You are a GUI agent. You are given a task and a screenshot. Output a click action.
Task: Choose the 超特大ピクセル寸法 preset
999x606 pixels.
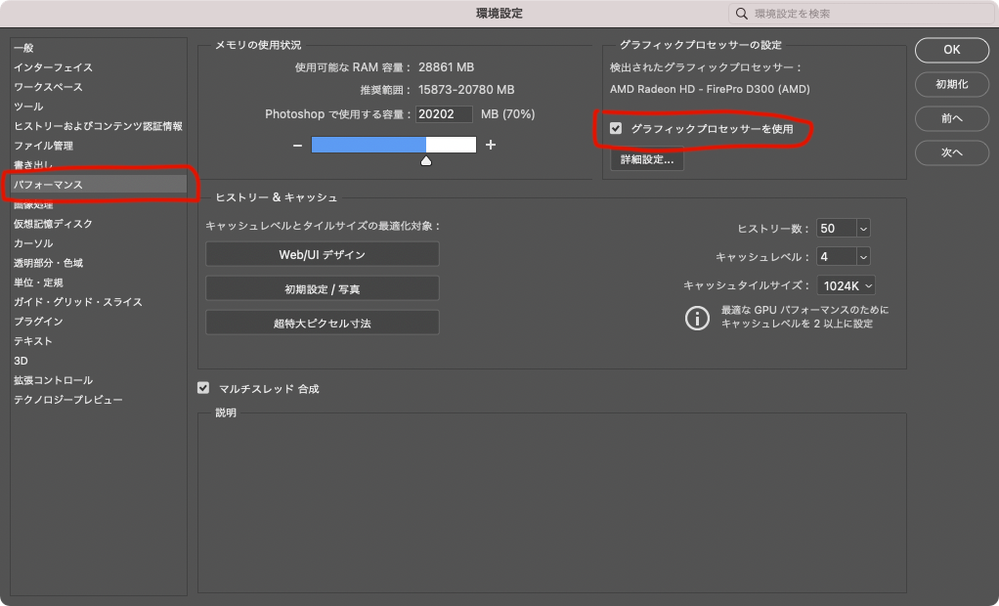pyautogui.click(x=322, y=322)
